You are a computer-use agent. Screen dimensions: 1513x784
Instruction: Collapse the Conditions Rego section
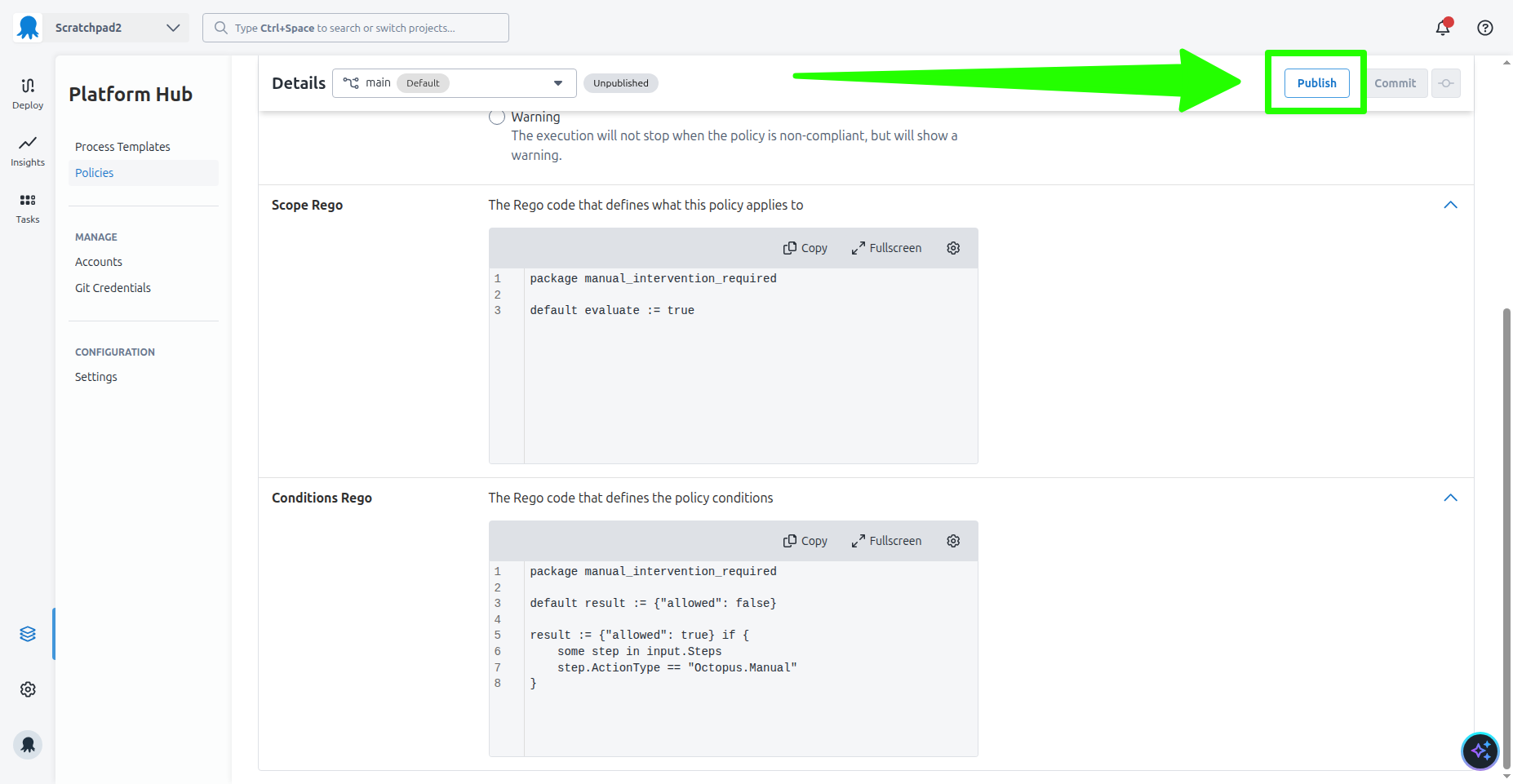tap(1450, 497)
